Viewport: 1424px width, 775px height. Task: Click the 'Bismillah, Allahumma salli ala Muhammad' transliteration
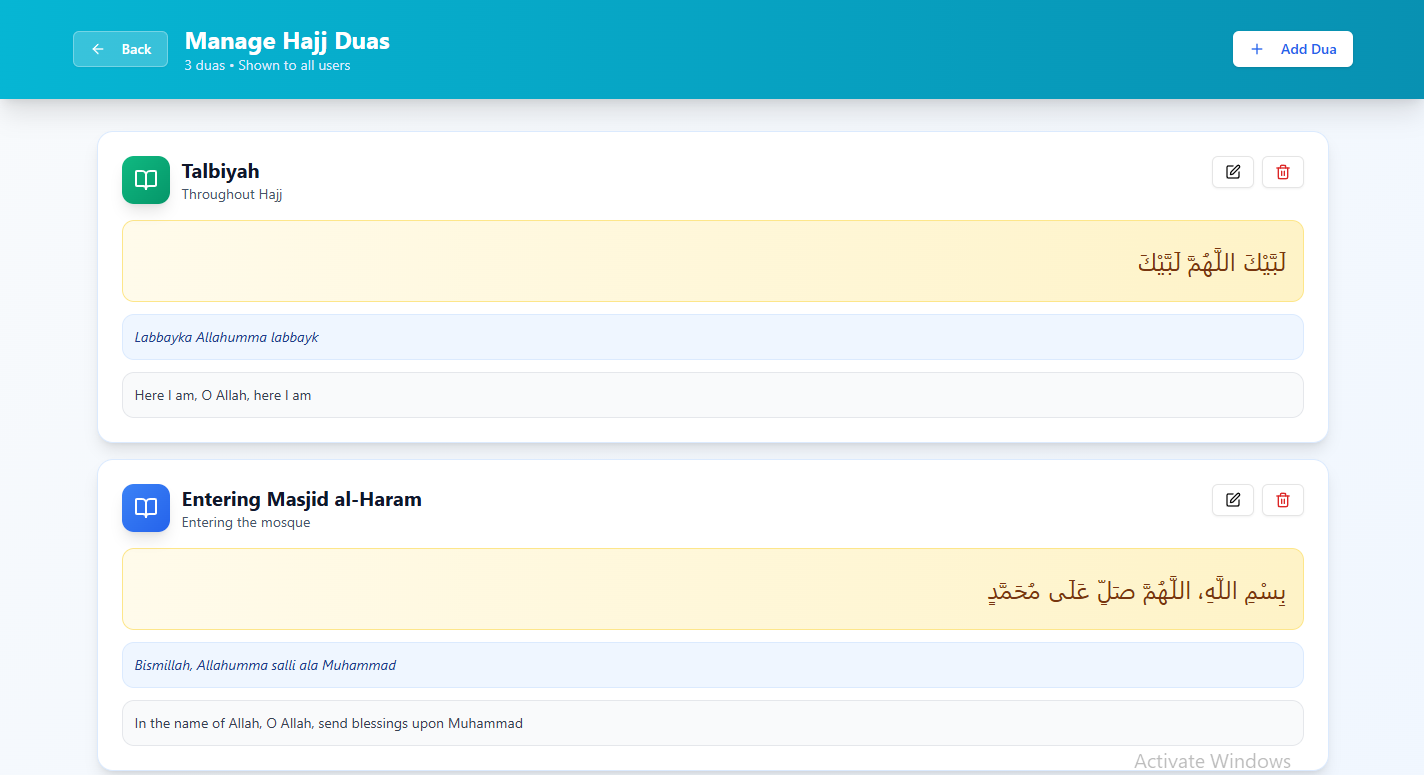713,665
